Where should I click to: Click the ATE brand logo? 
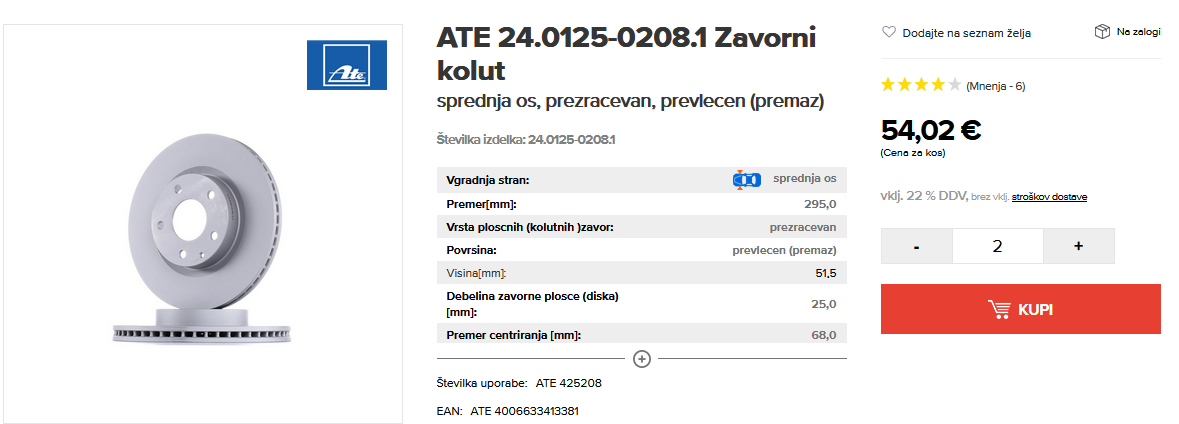(x=347, y=65)
